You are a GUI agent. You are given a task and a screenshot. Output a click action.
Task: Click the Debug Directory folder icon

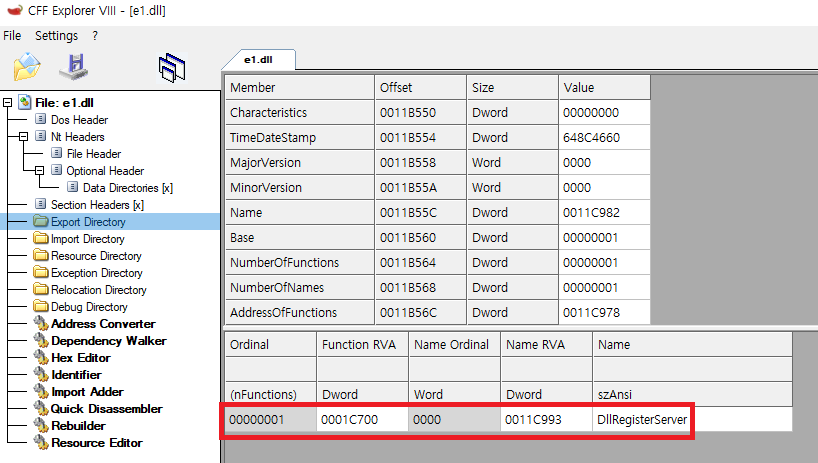tap(41, 306)
